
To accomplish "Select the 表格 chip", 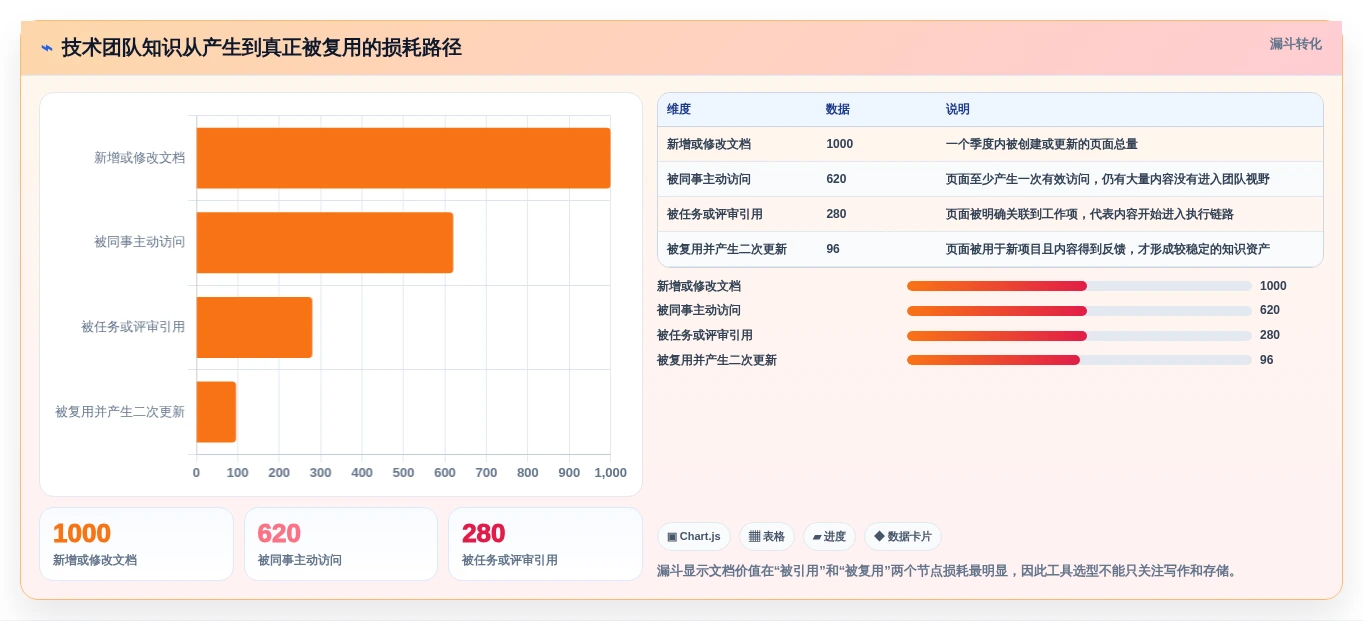I will (x=767, y=536).
